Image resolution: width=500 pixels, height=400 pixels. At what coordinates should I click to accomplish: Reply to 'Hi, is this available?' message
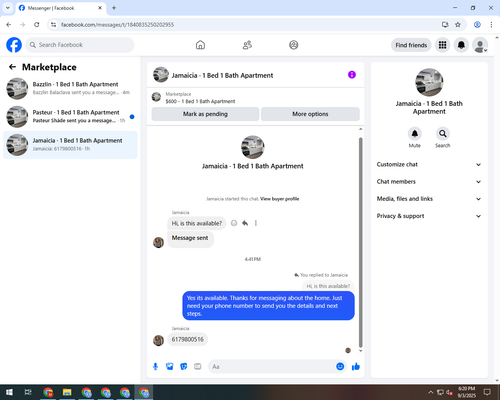(245, 223)
